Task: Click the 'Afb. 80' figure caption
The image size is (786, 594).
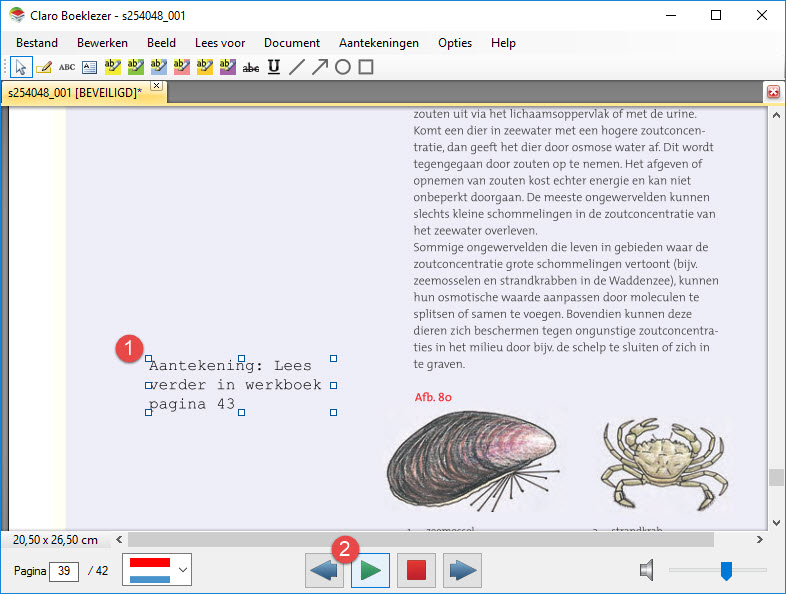Action: point(433,397)
